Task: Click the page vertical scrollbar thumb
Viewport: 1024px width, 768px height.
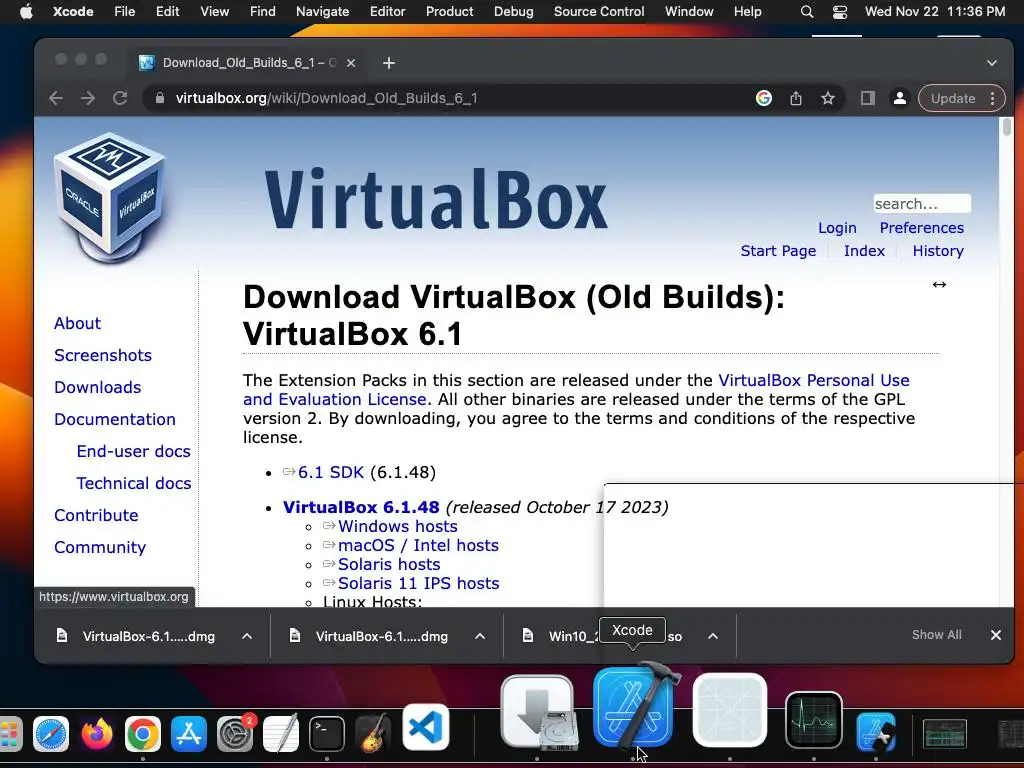Action: (1006, 127)
